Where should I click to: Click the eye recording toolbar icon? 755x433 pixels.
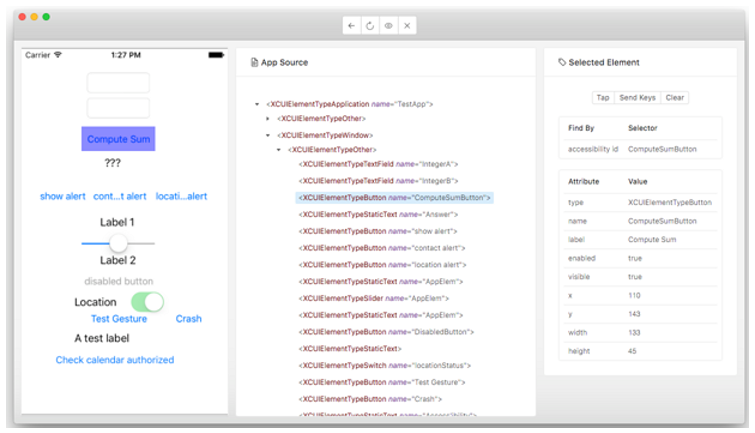point(388,26)
